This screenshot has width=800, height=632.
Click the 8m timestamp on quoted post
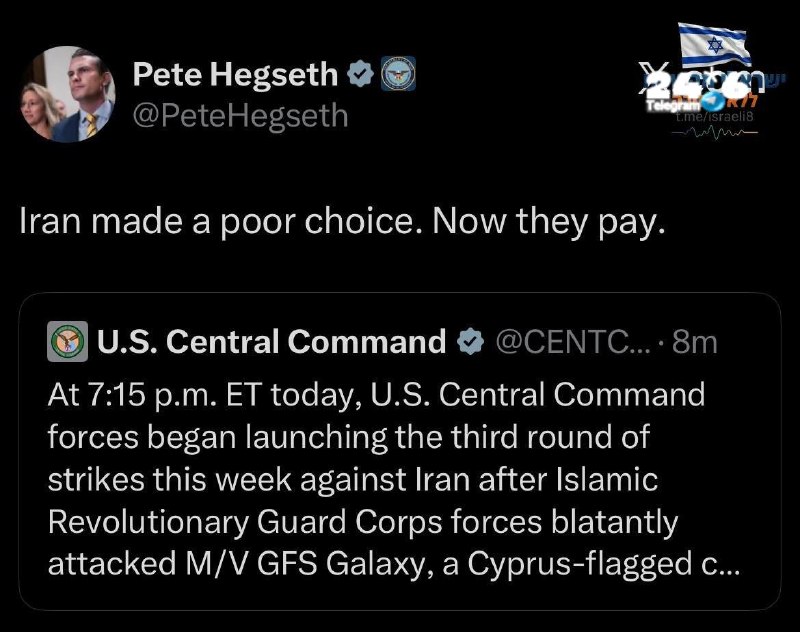click(x=695, y=342)
